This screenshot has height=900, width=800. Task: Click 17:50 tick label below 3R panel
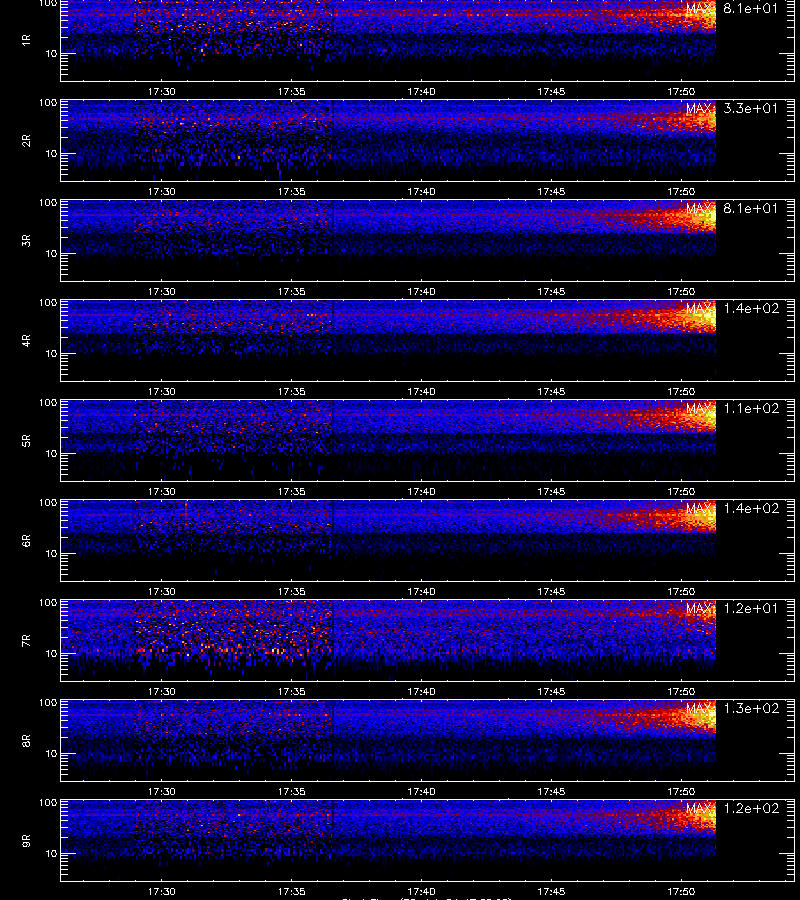(x=681, y=292)
